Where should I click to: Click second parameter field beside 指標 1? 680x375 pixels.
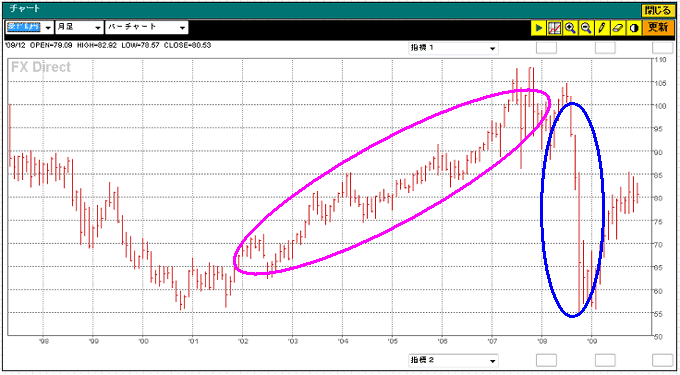pyautogui.click(x=605, y=48)
